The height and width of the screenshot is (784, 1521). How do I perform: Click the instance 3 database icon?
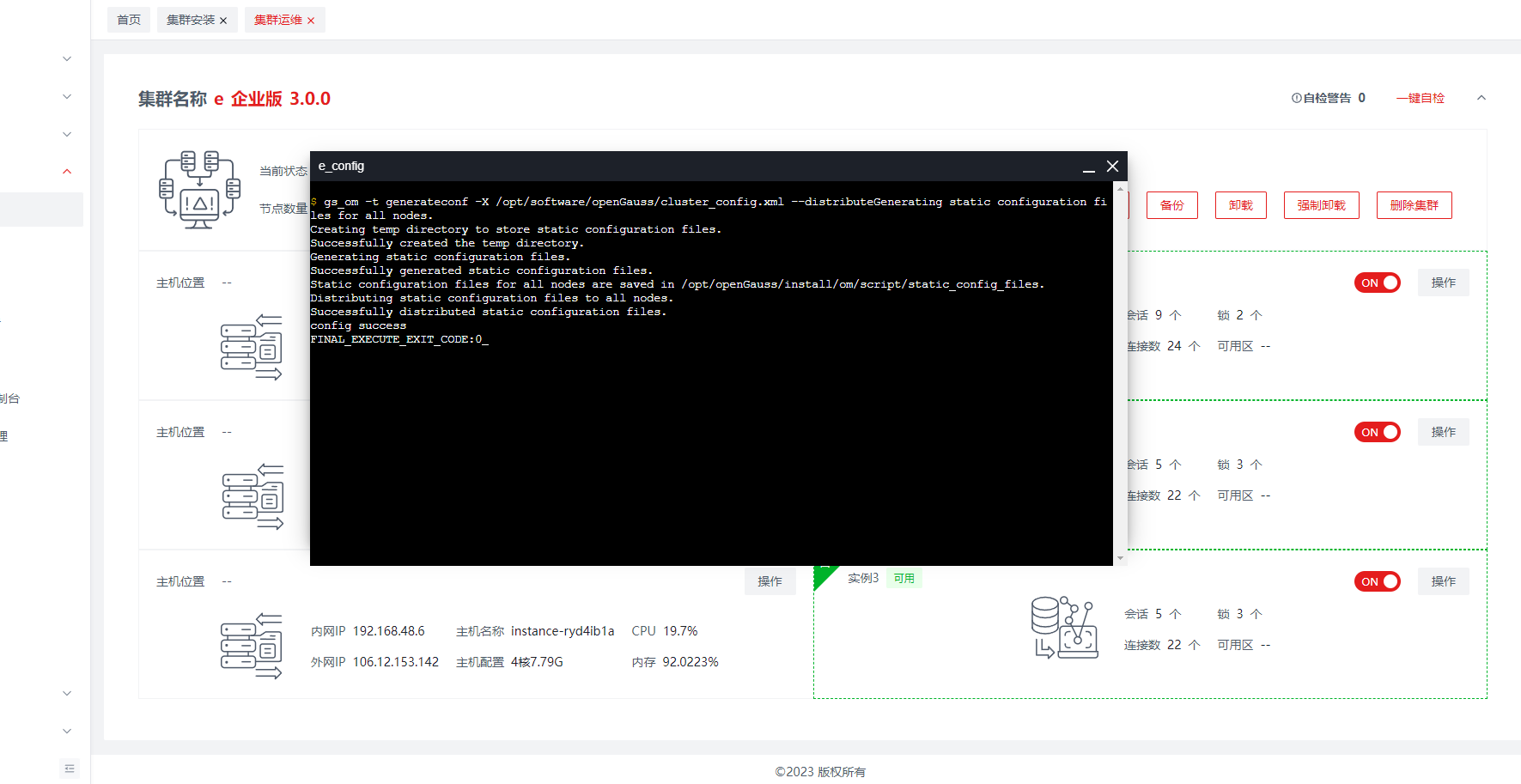(x=1064, y=628)
